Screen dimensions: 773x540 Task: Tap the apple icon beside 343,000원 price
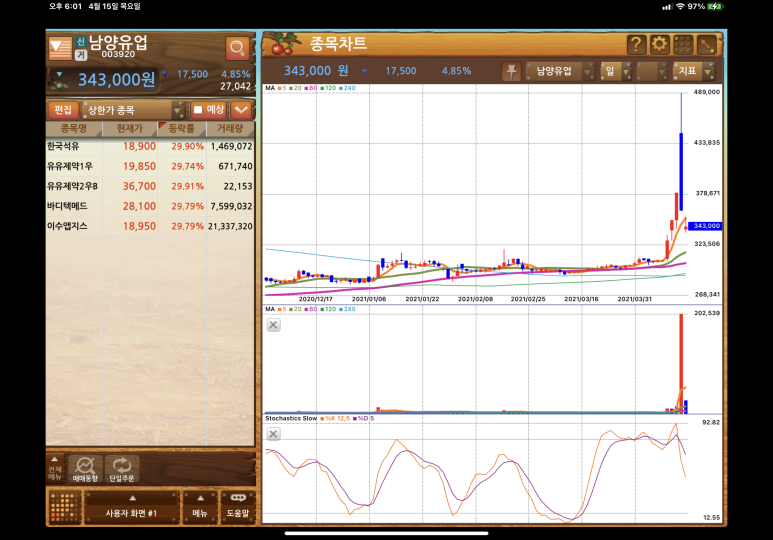(59, 80)
